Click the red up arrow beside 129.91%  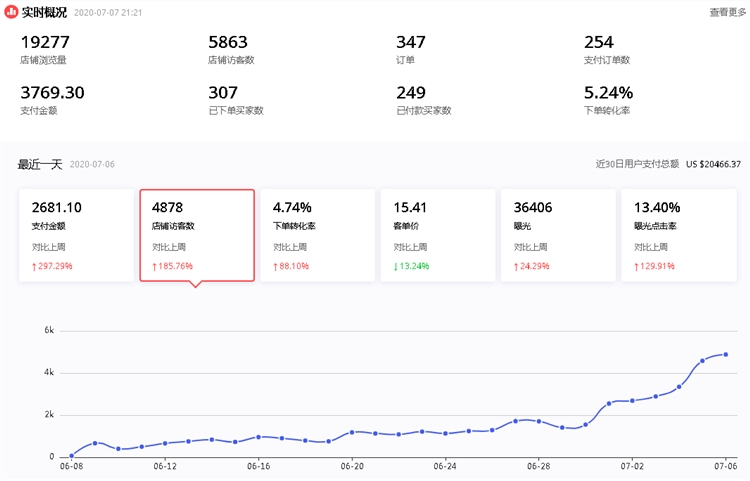click(x=637, y=266)
